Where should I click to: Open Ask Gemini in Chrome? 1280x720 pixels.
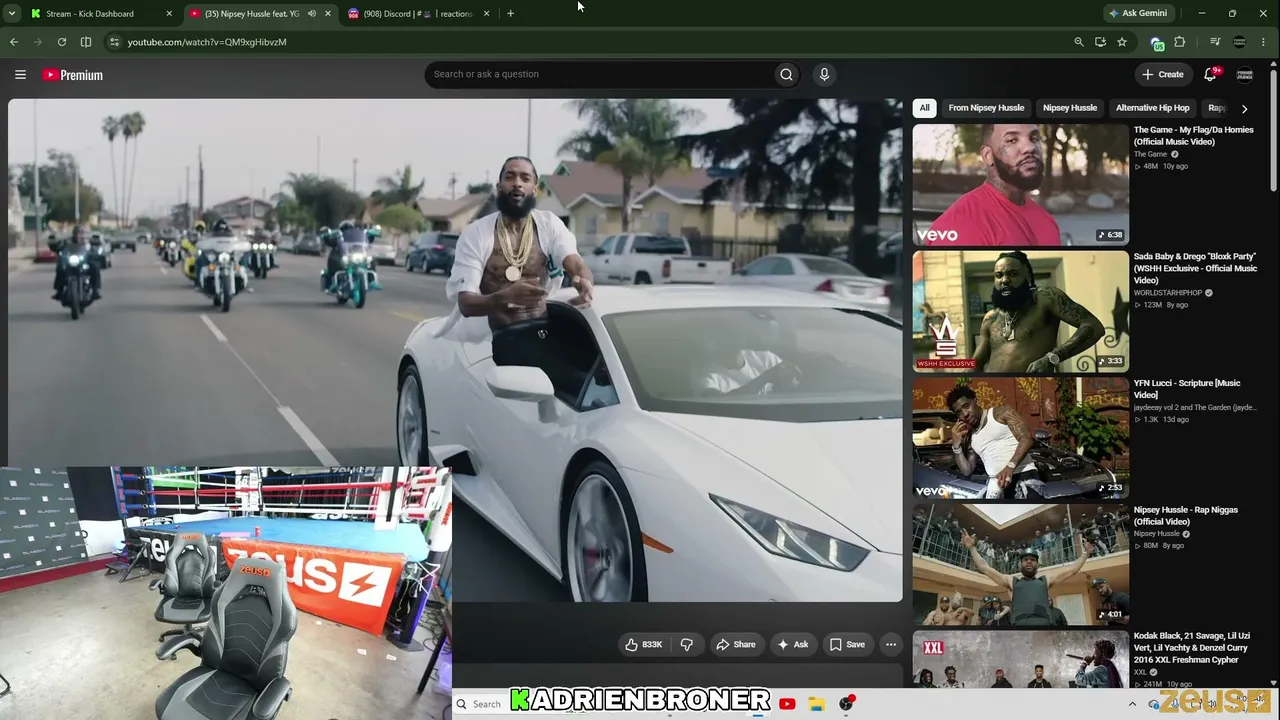[1137, 14]
